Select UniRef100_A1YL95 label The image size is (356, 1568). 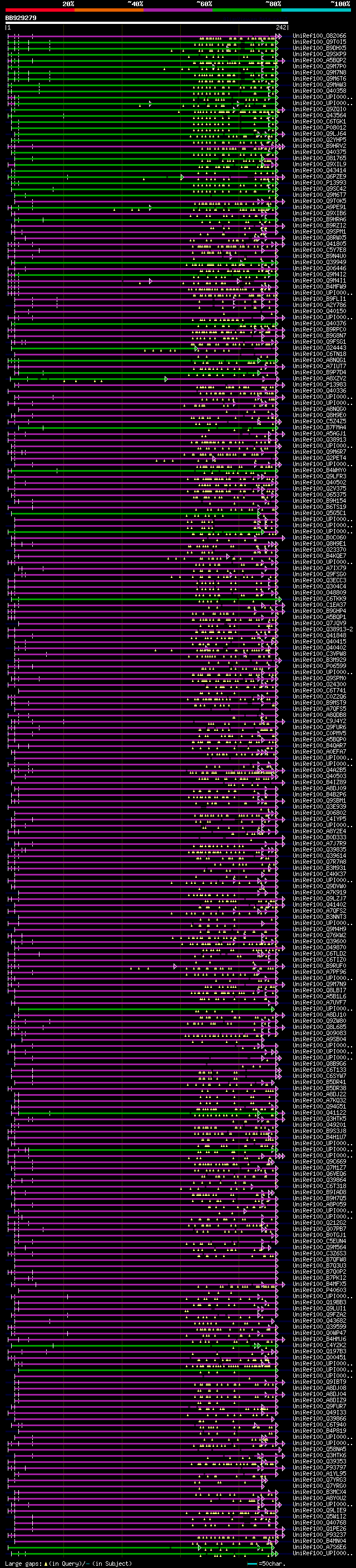319,1473
